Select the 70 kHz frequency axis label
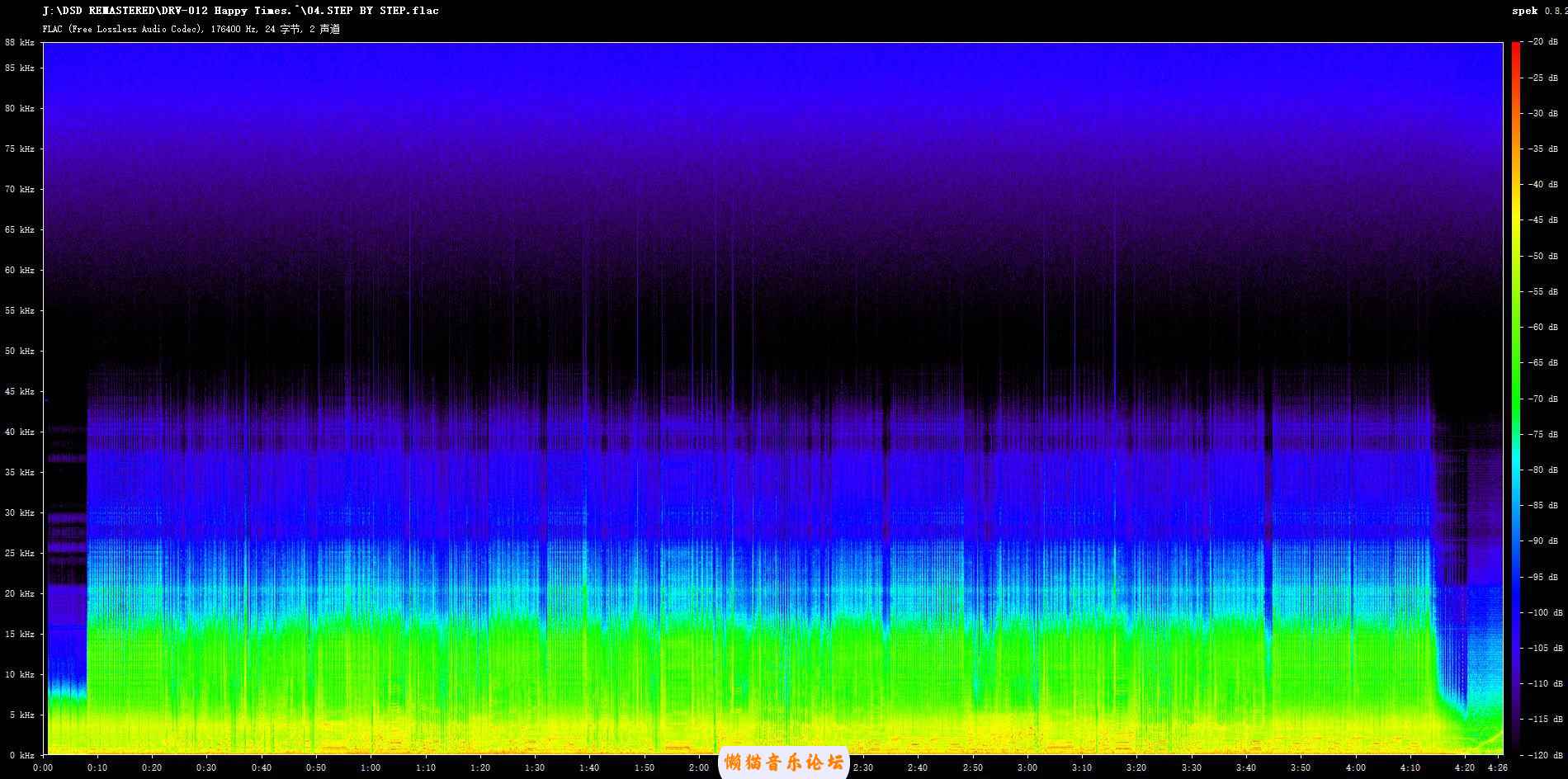The image size is (1568, 779). tap(20, 190)
